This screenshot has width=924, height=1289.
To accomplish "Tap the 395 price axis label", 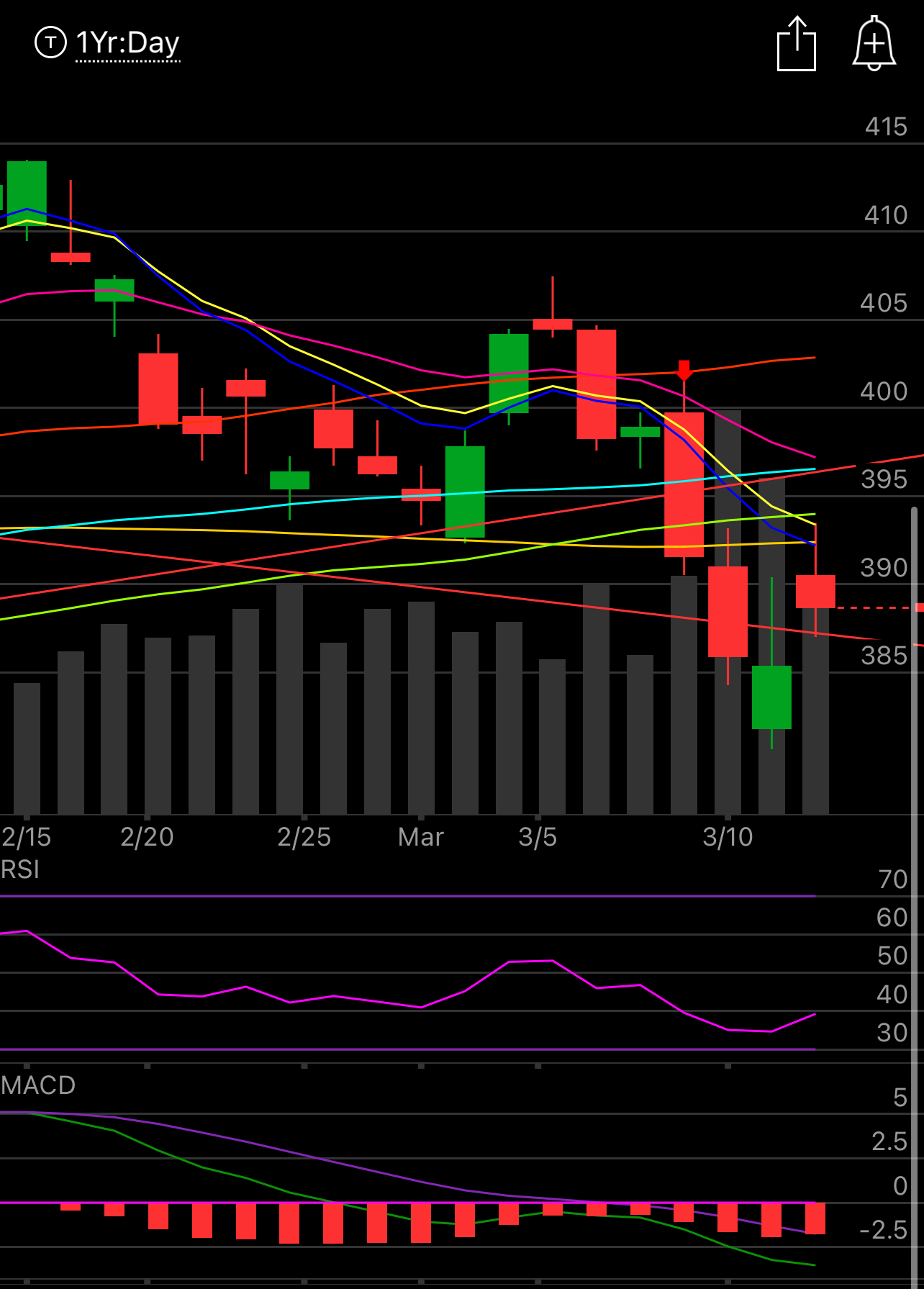I will 884,479.
